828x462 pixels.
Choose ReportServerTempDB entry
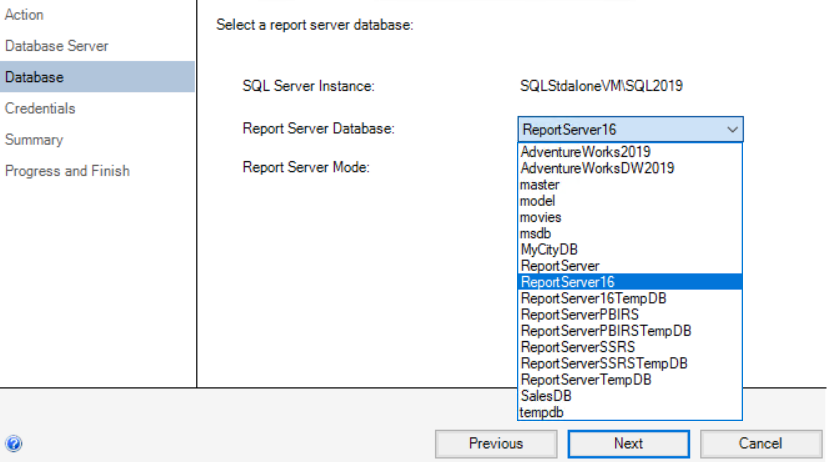630,380
